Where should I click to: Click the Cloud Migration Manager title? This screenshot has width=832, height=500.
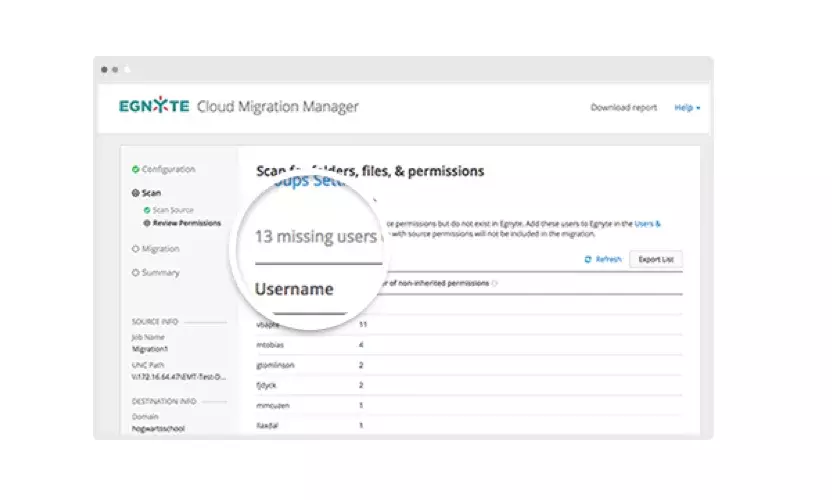278,107
